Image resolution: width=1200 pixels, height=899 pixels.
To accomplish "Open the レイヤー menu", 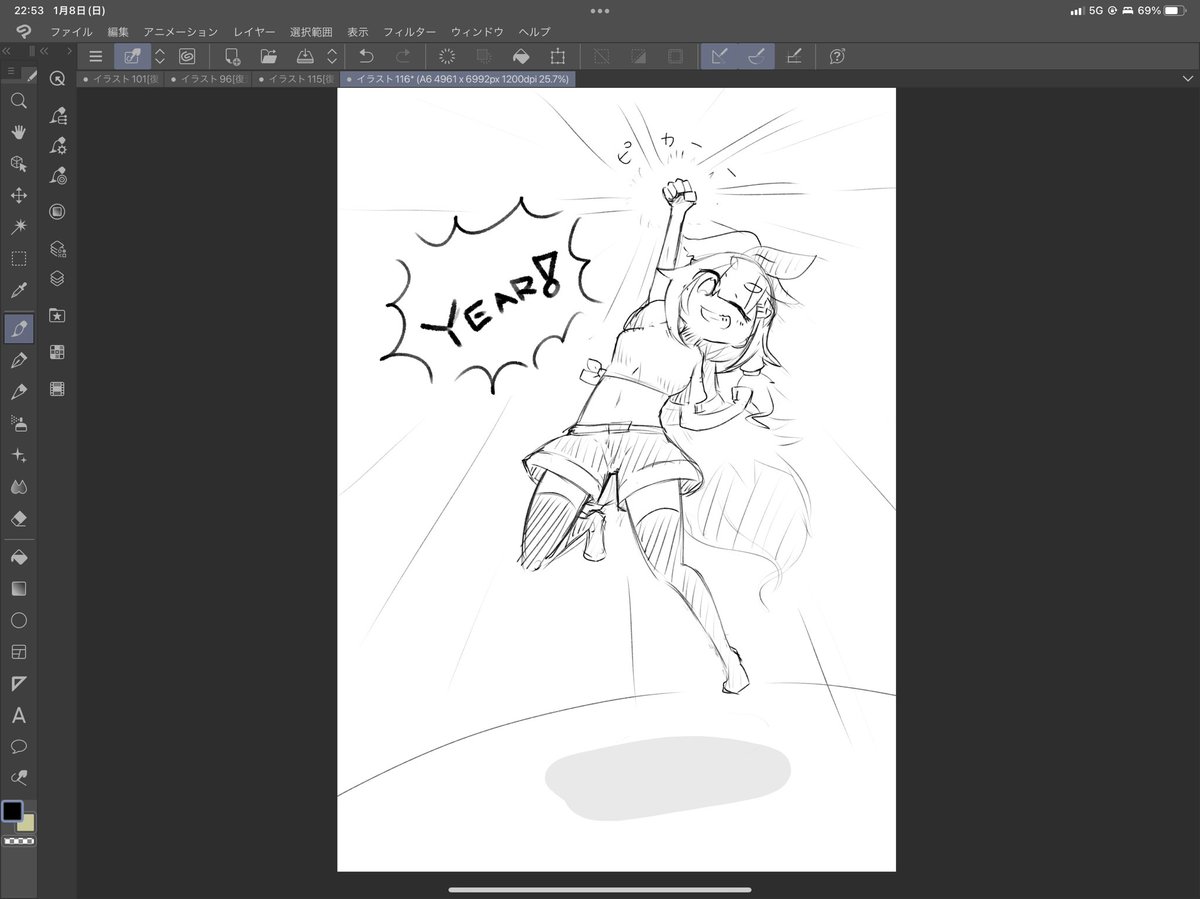I will point(254,32).
